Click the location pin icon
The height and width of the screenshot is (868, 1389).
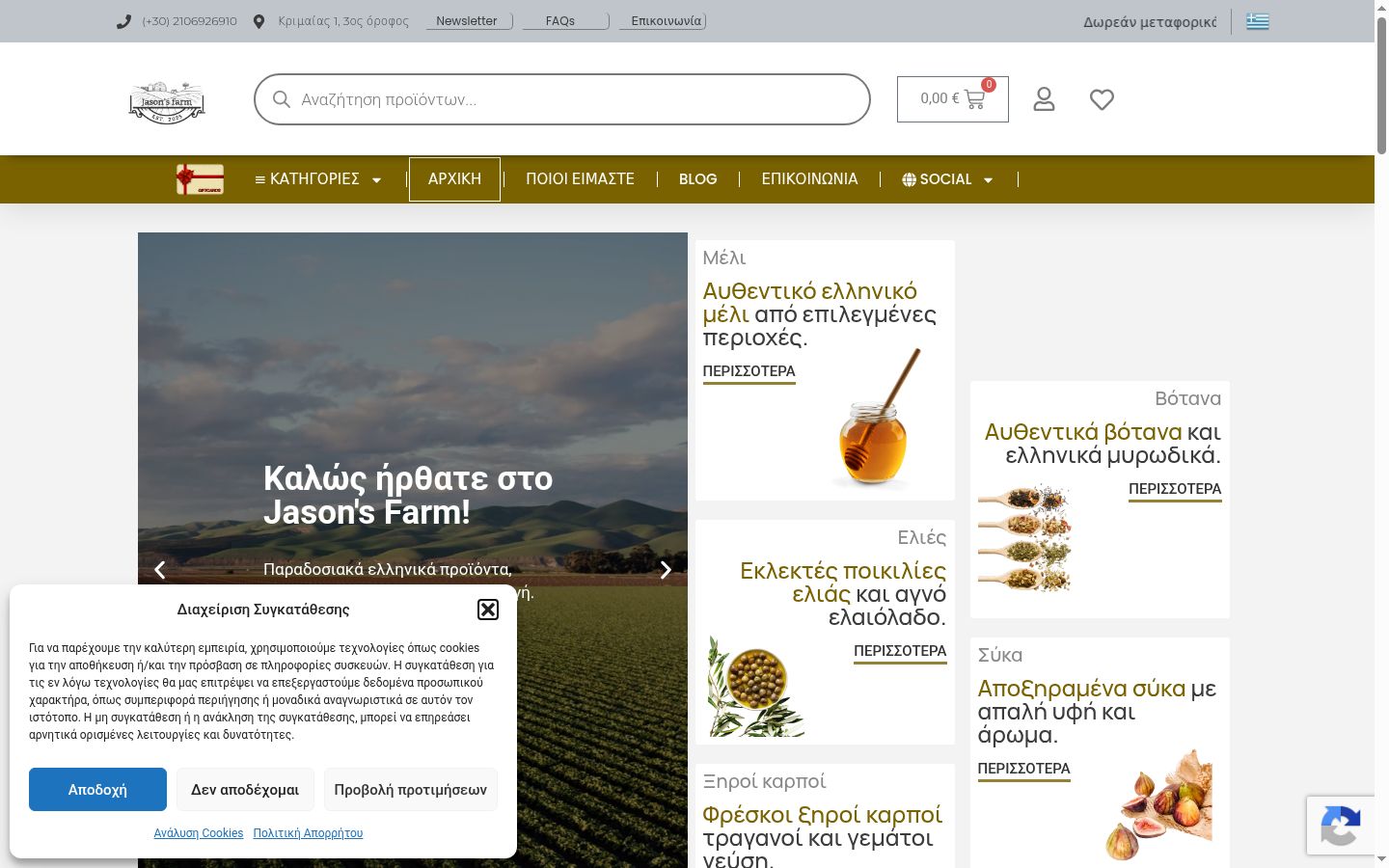coord(259,21)
